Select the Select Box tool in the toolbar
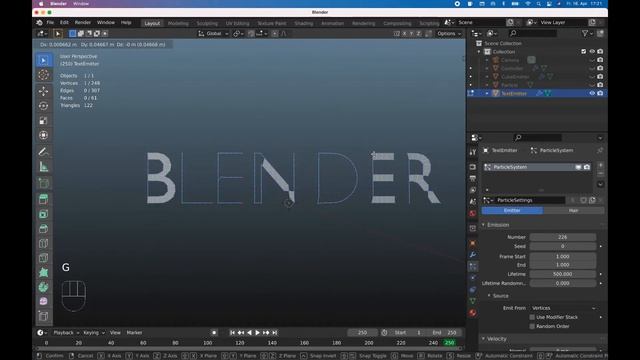 tap(44, 60)
